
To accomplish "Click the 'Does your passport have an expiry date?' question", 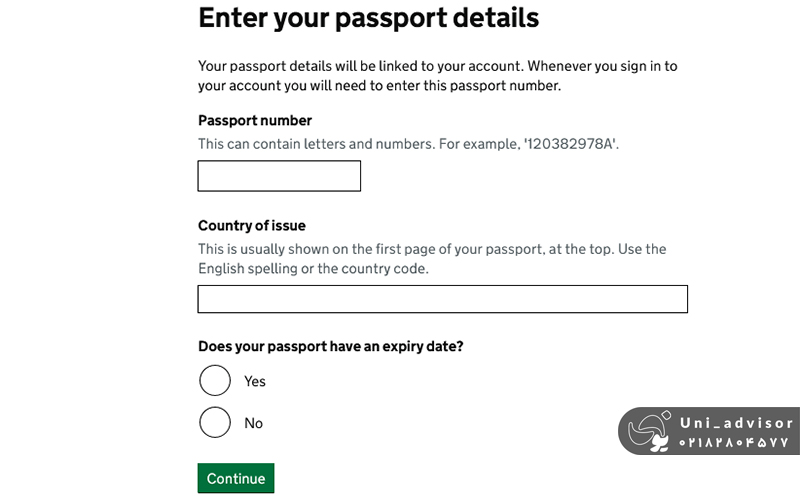I will click(x=331, y=346).
